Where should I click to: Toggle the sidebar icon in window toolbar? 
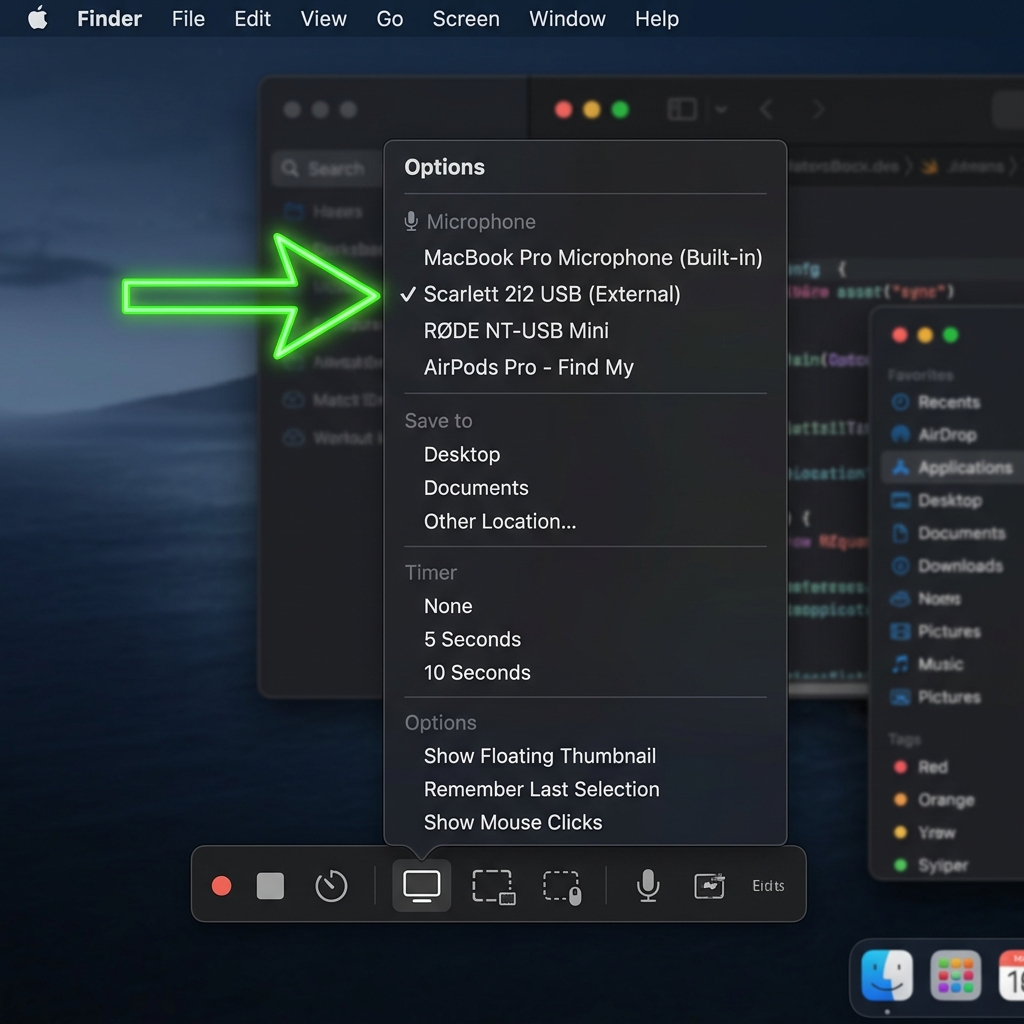pyautogui.click(x=682, y=109)
